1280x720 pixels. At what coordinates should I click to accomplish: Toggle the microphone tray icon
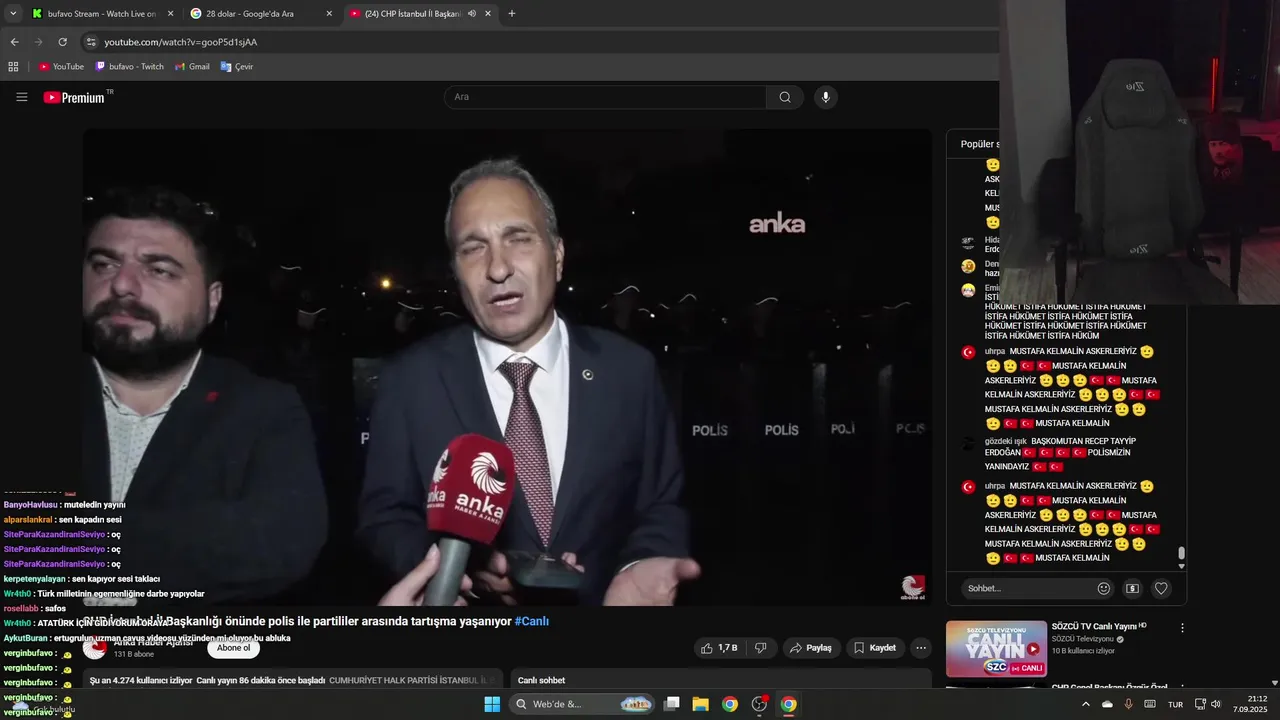click(x=1129, y=704)
